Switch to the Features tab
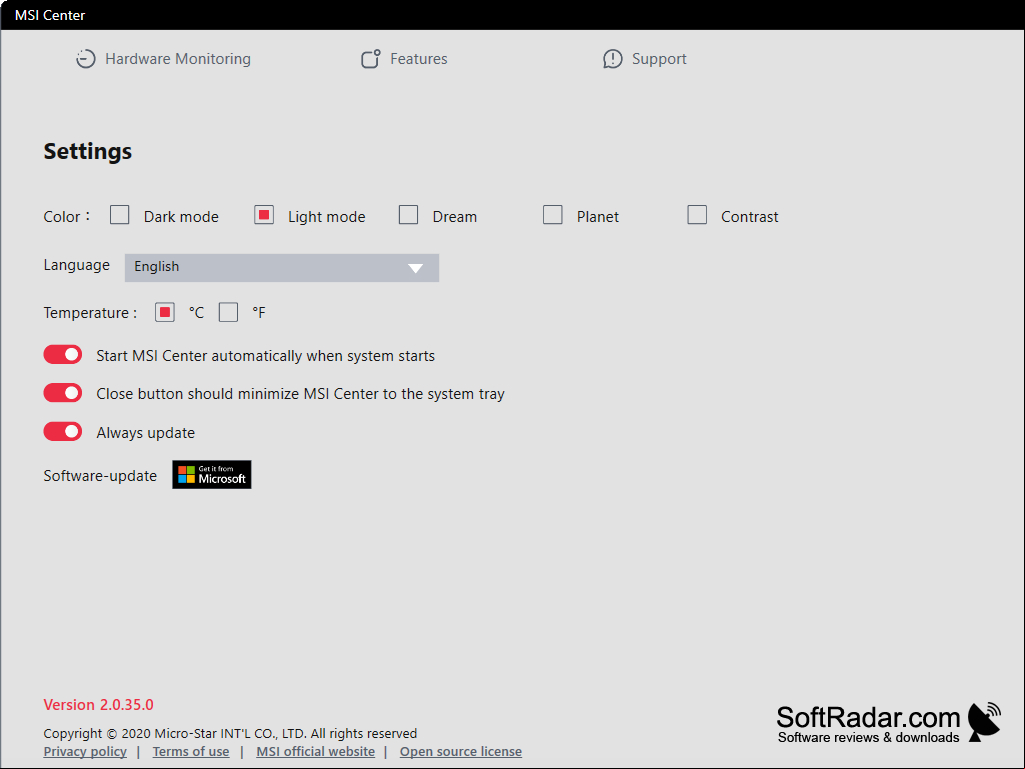 pos(404,59)
